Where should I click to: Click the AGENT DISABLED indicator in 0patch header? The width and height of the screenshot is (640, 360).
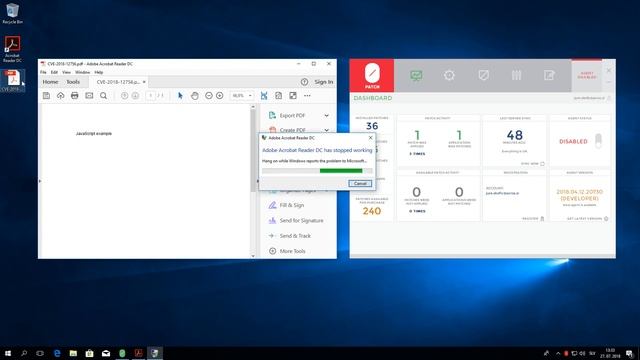[587, 75]
